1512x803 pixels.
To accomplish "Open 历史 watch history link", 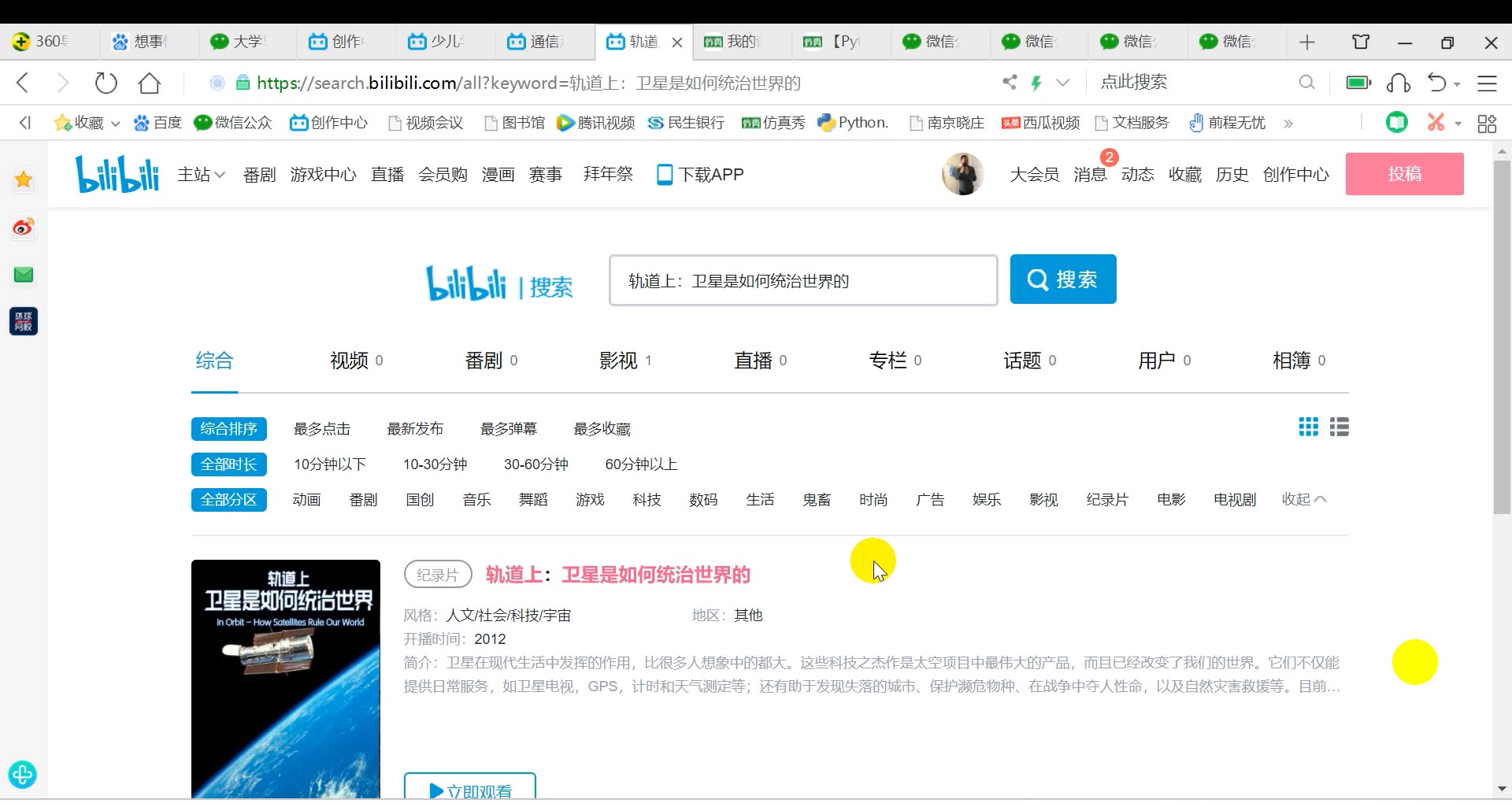I will pyautogui.click(x=1232, y=175).
